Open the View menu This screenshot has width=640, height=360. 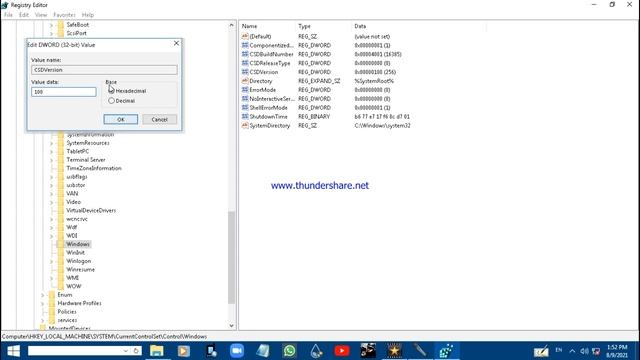click(x=41, y=15)
